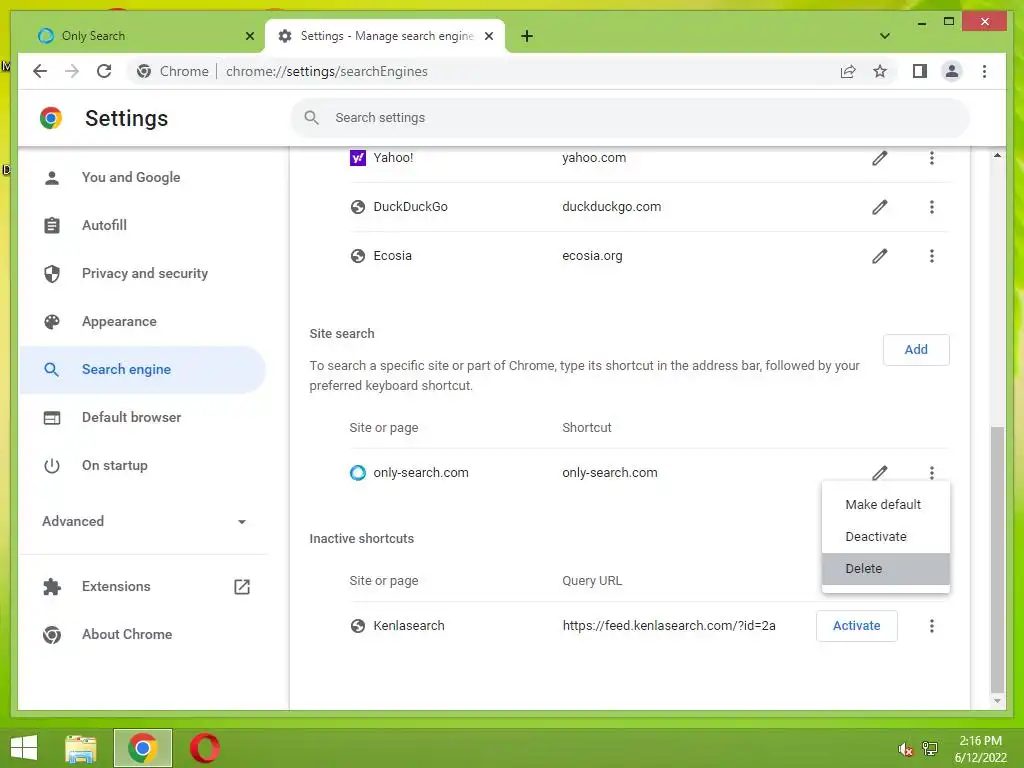Click the muted volume tray icon
This screenshot has width=1024, height=768.
click(x=905, y=749)
